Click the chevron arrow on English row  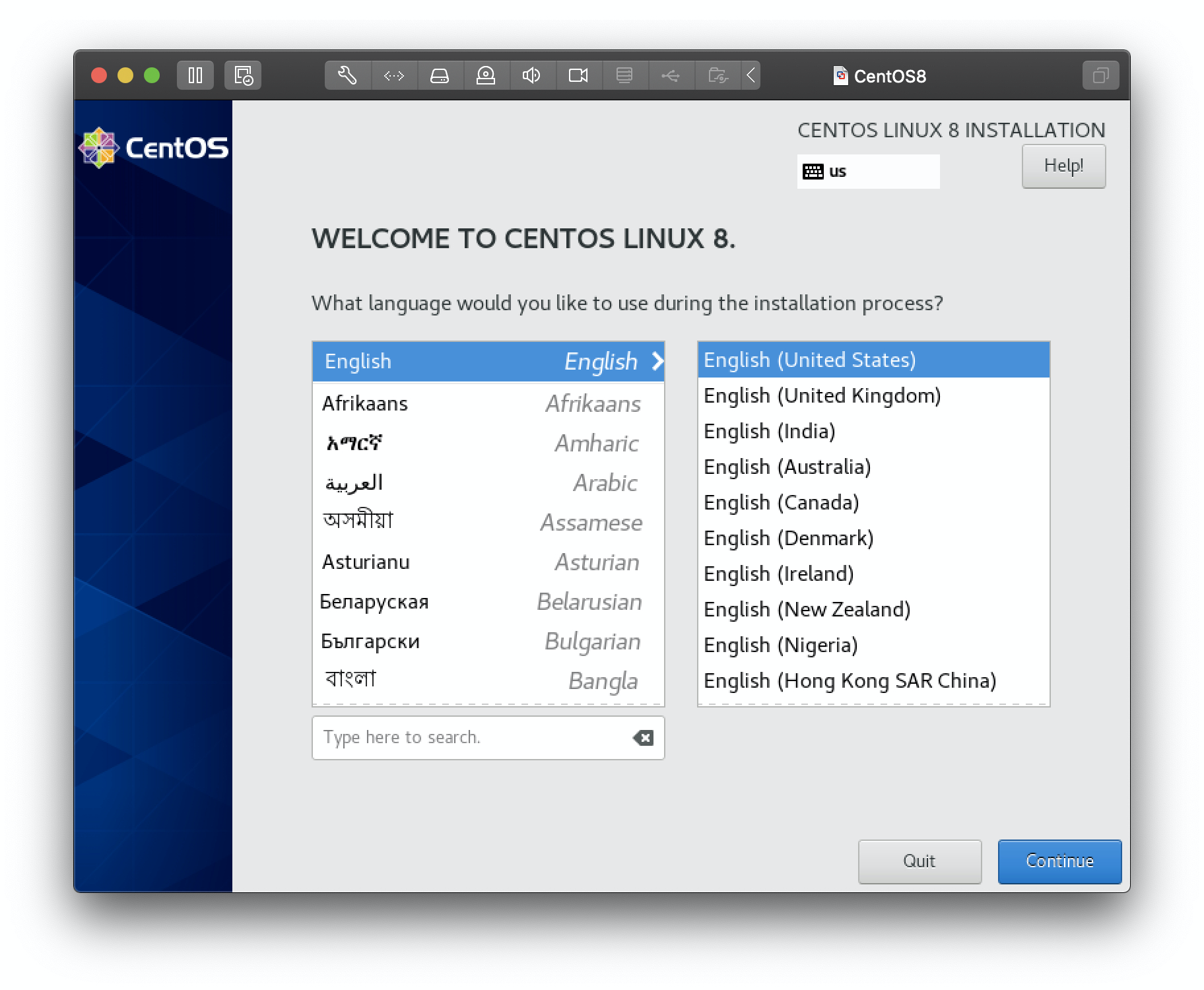click(657, 361)
